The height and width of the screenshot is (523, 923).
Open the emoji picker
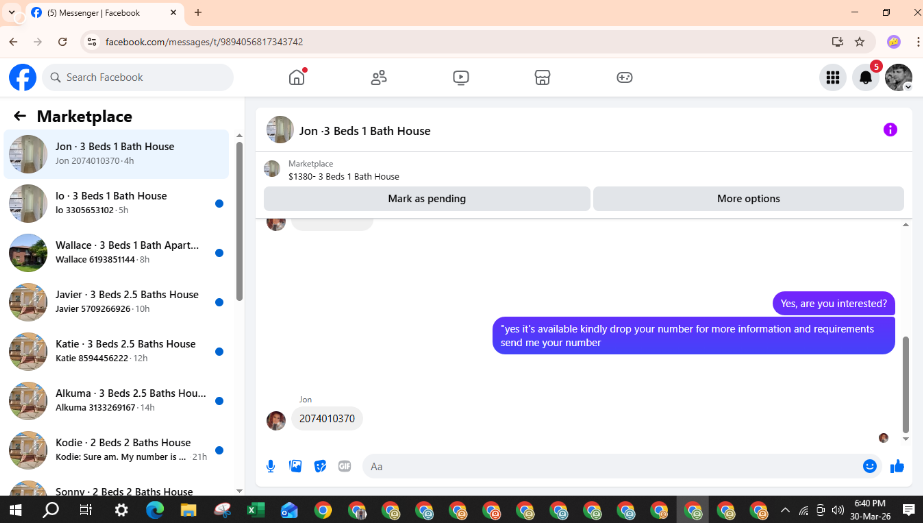coord(869,466)
